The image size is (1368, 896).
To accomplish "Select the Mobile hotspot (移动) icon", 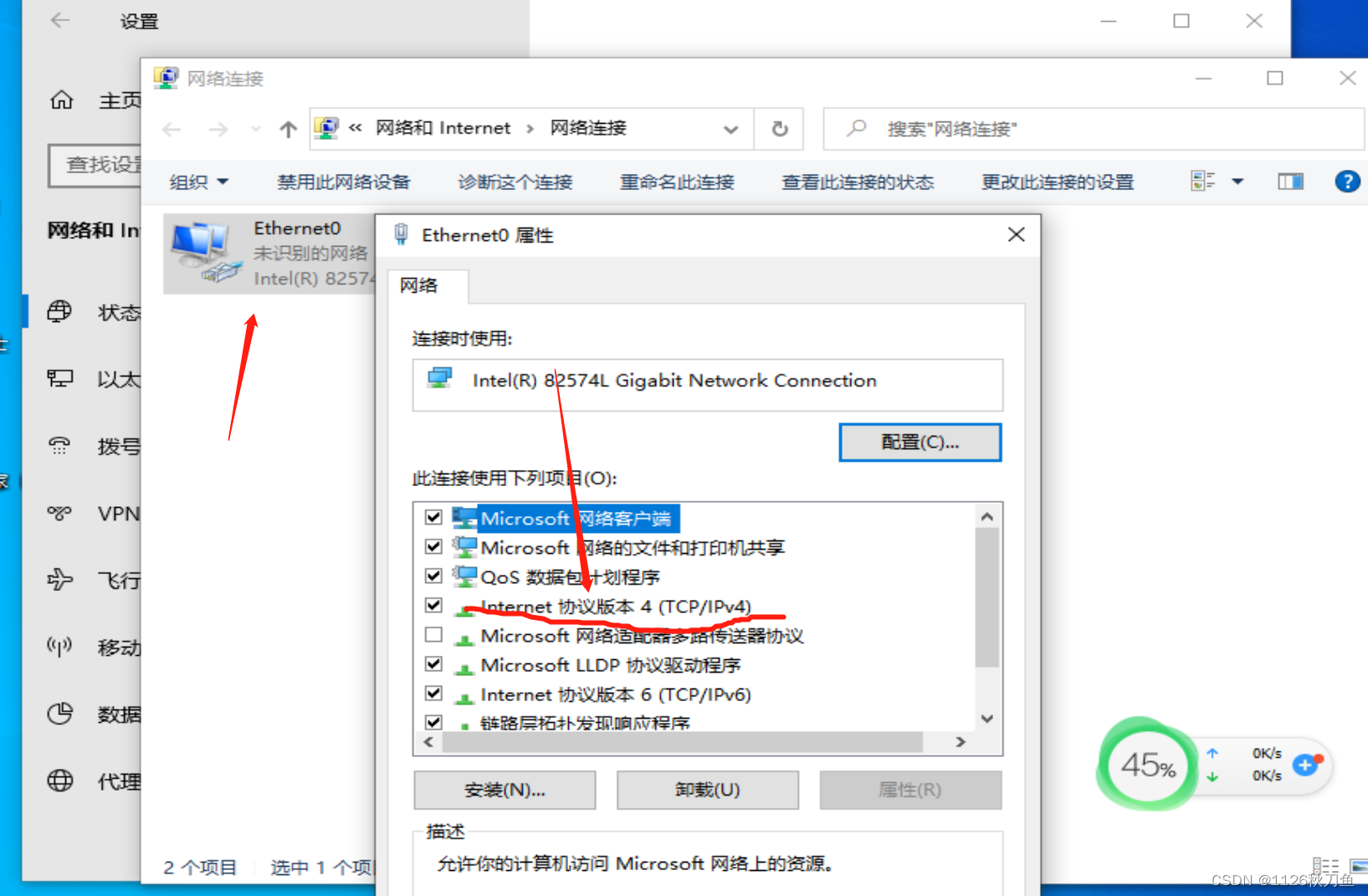I will pos(59,646).
